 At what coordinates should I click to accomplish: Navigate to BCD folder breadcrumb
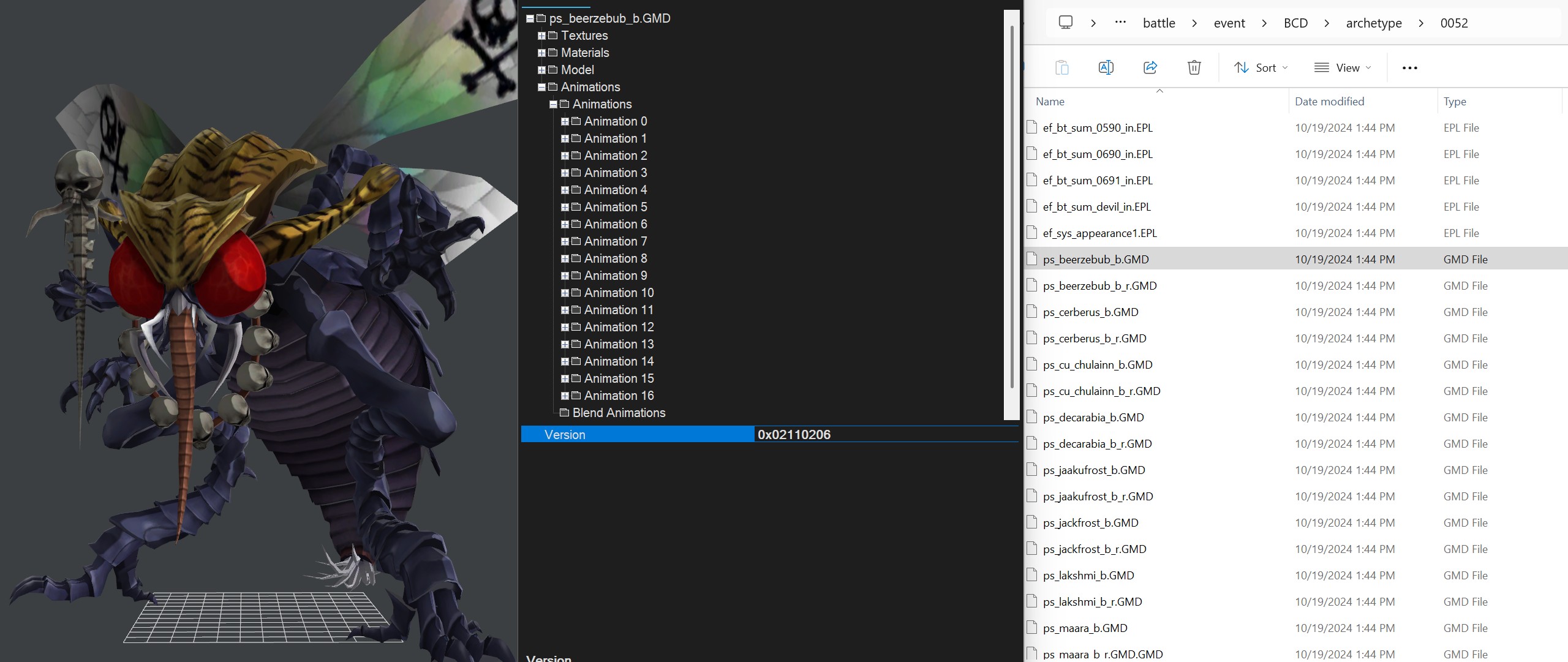coord(1295,23)
